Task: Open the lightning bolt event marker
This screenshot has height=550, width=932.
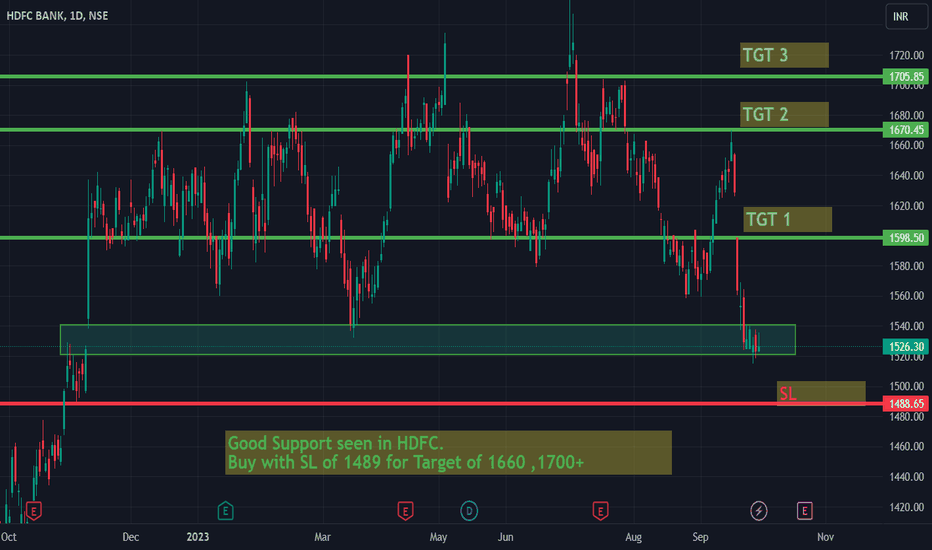Action: point(758,510)
